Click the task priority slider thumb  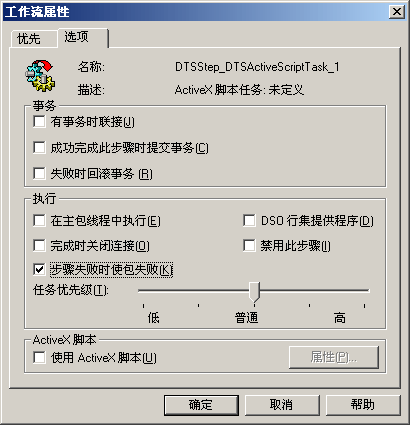tap(254, 292)
